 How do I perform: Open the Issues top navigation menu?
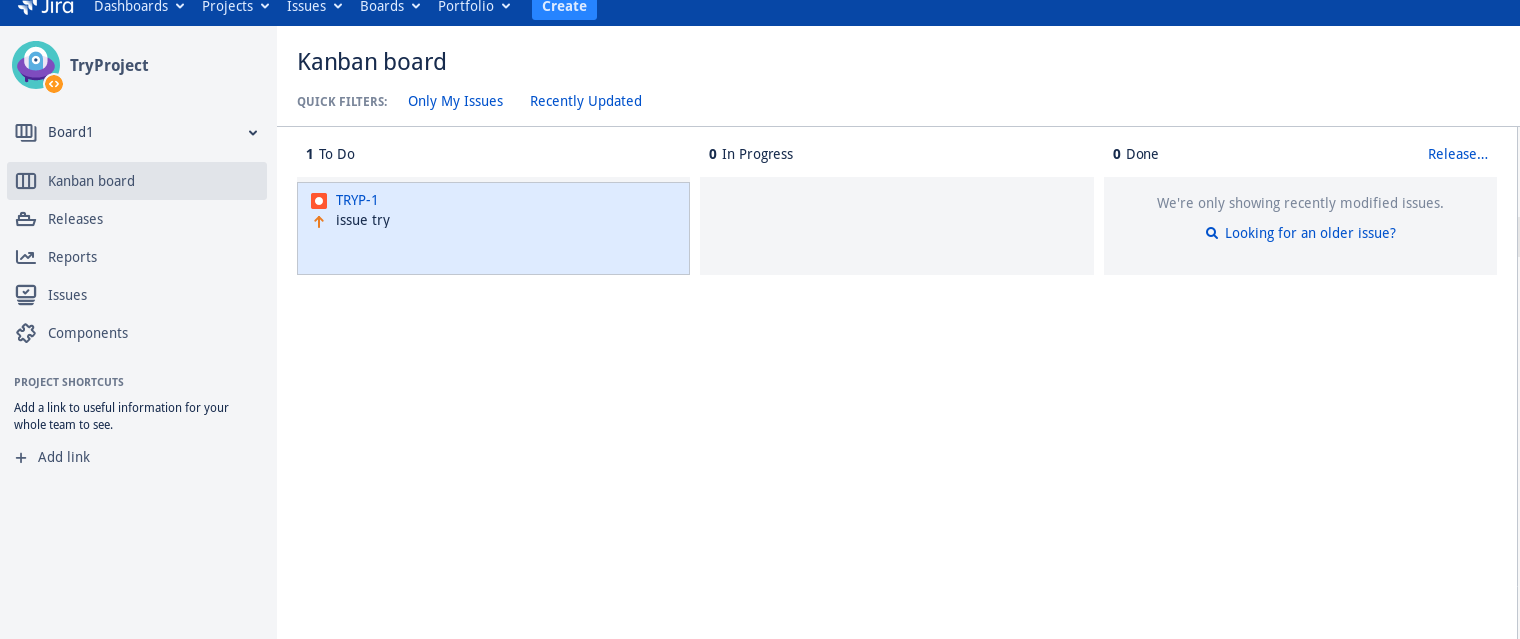pyautogui.click(x=314, y=6)
